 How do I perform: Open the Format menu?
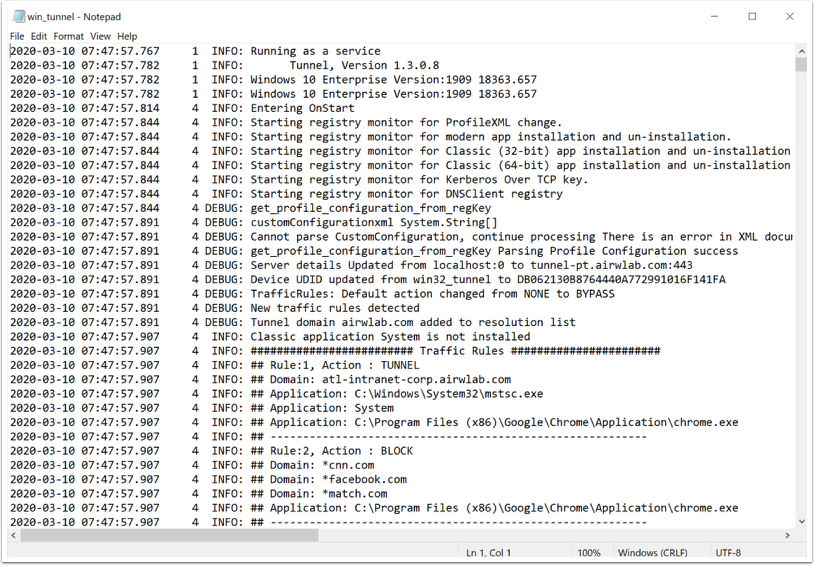[69, 36]
